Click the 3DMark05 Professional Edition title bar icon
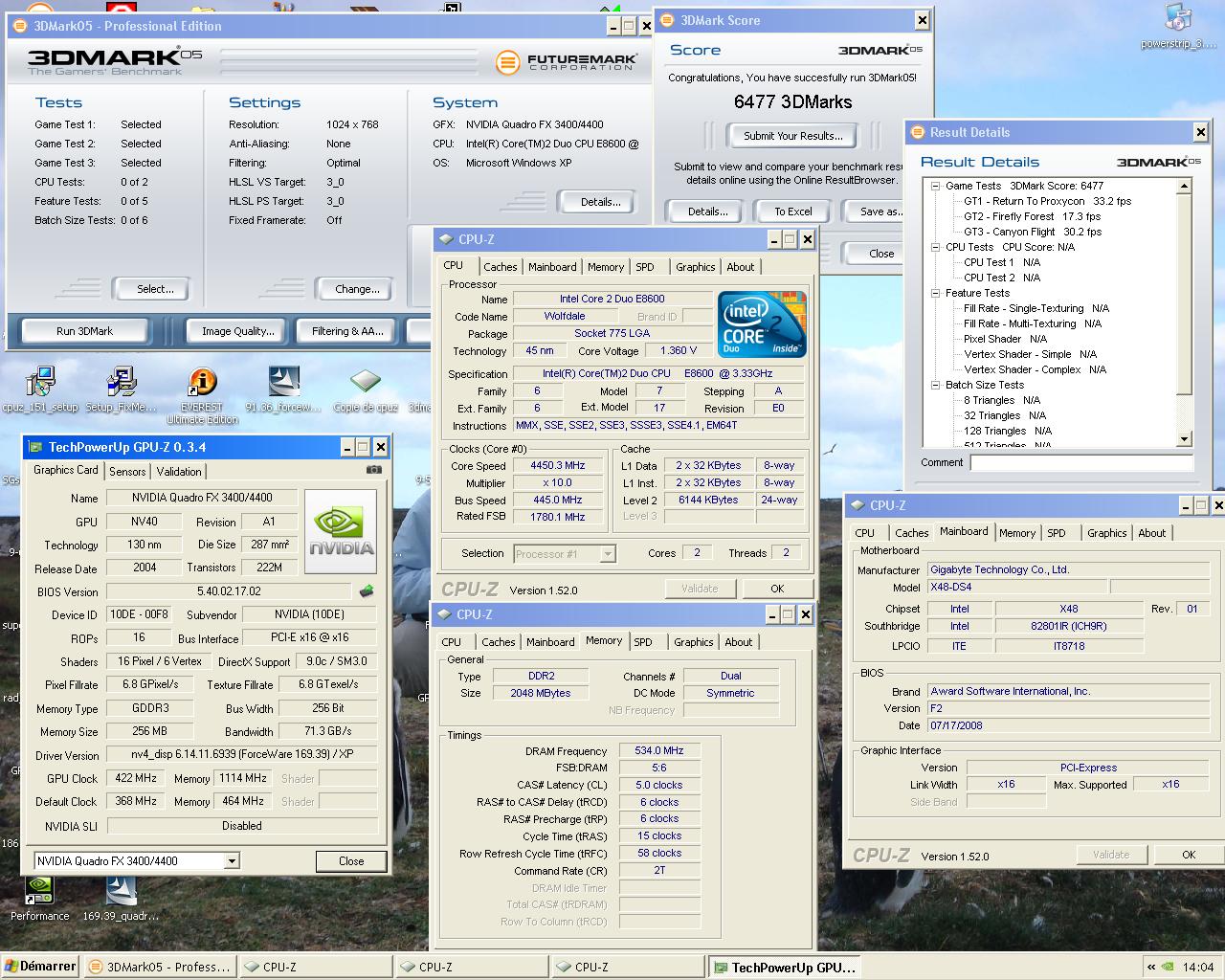1225x980 pixels. [21, 26]
